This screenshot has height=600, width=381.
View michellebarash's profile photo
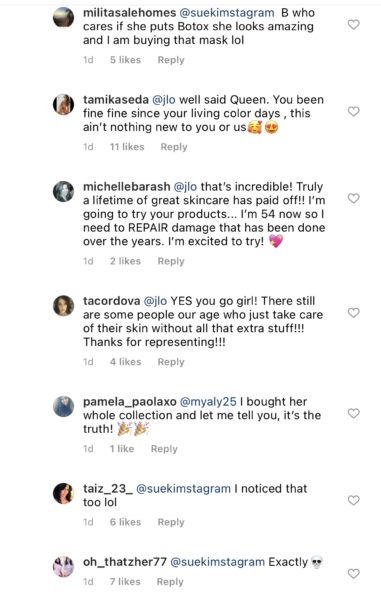(x=63, y=191)
